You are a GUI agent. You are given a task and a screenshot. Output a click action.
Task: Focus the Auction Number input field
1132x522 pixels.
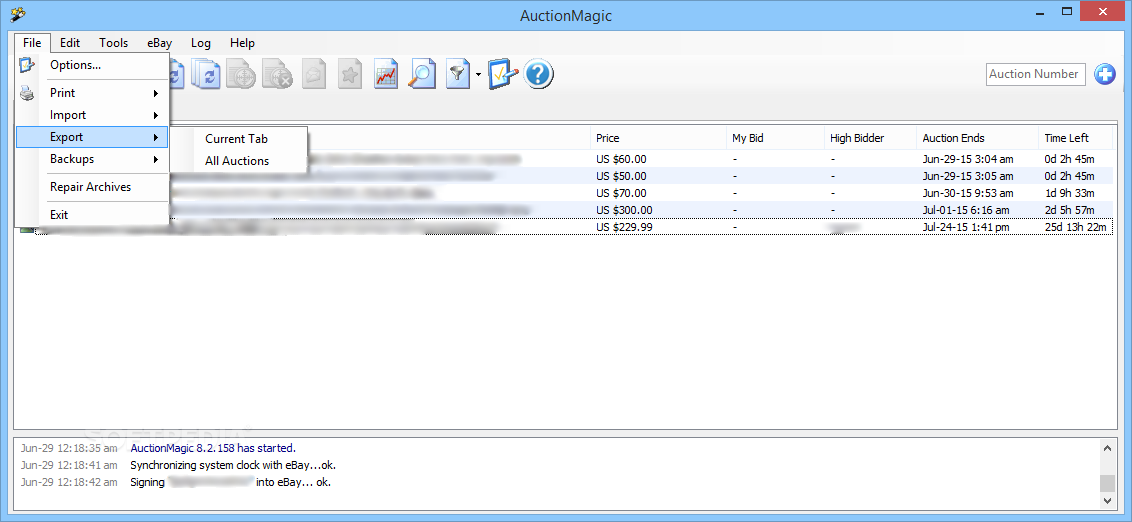click(1036, 74)
